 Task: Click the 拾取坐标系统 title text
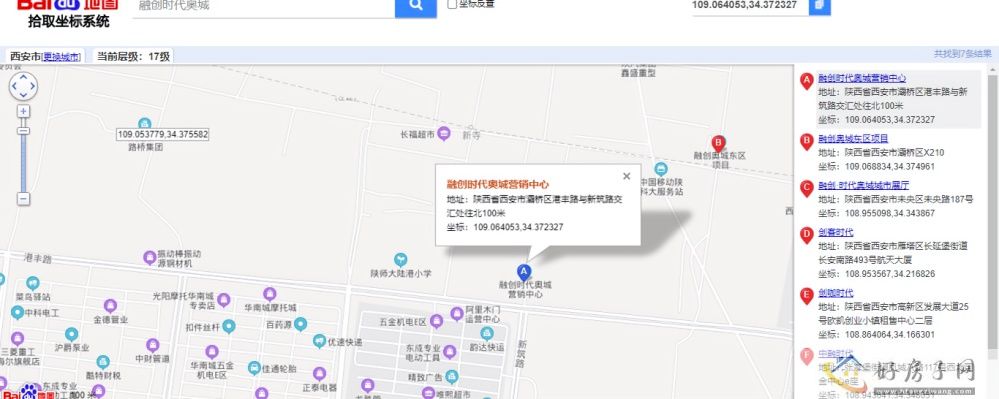(x=69, y=21)
